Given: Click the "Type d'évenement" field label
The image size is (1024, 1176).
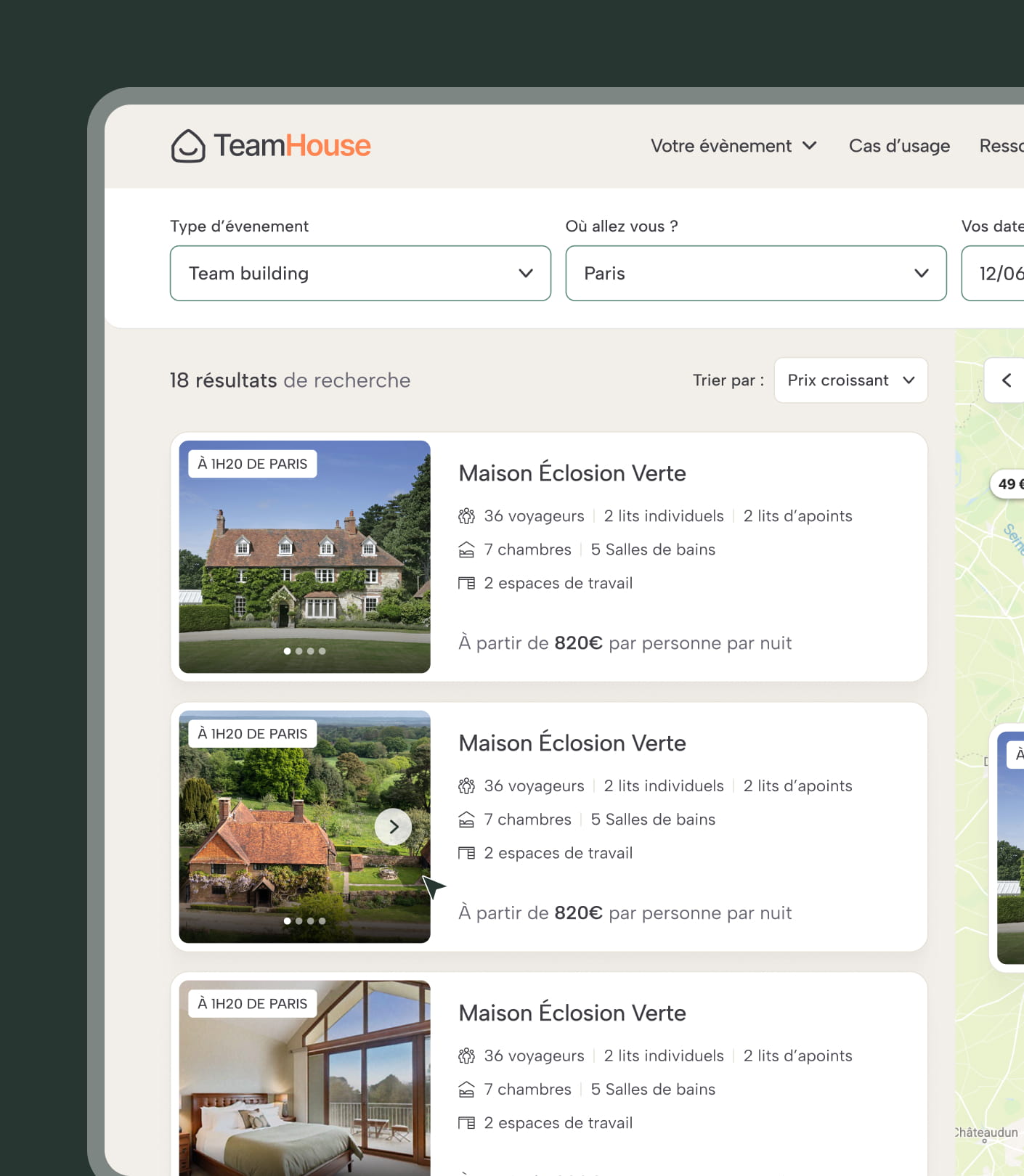Looking at the screenshot, I should (x=239, y=226).
